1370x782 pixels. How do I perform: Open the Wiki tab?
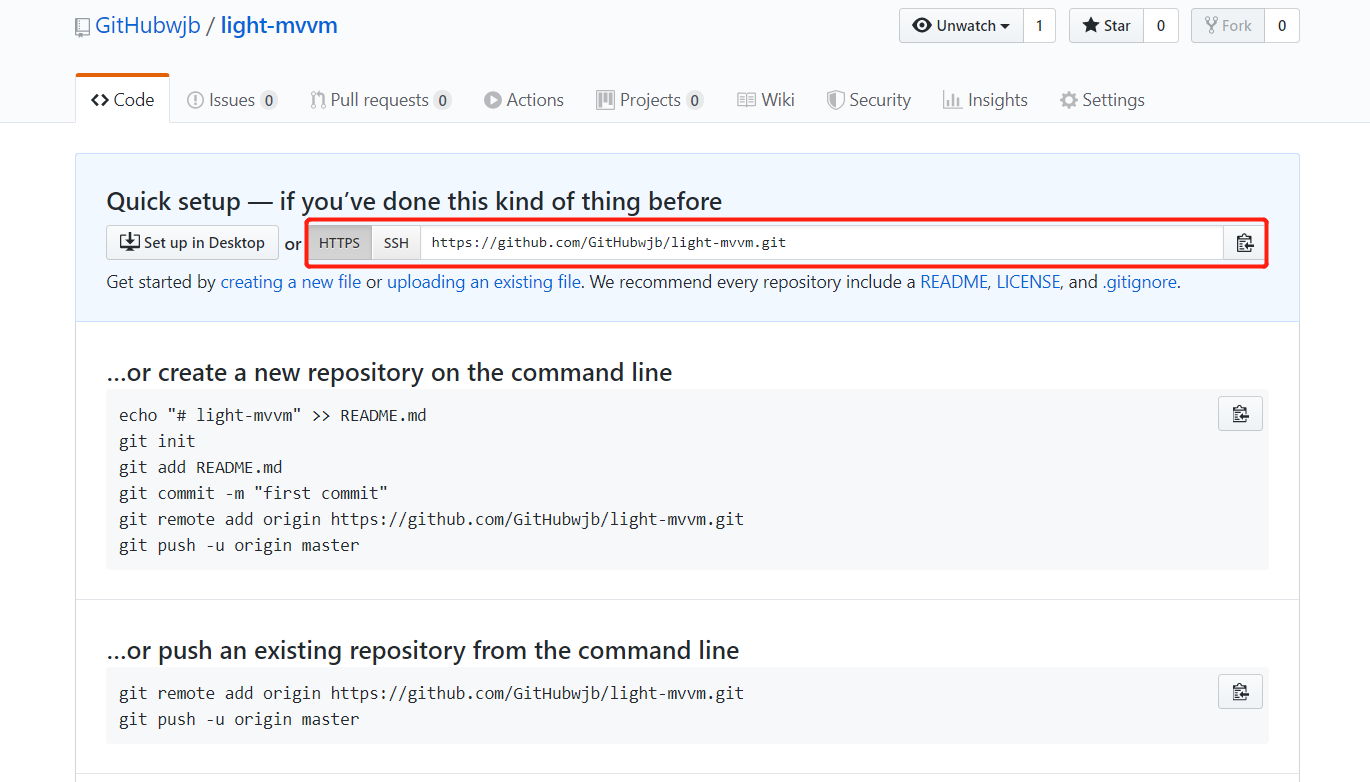pos(766,100)
